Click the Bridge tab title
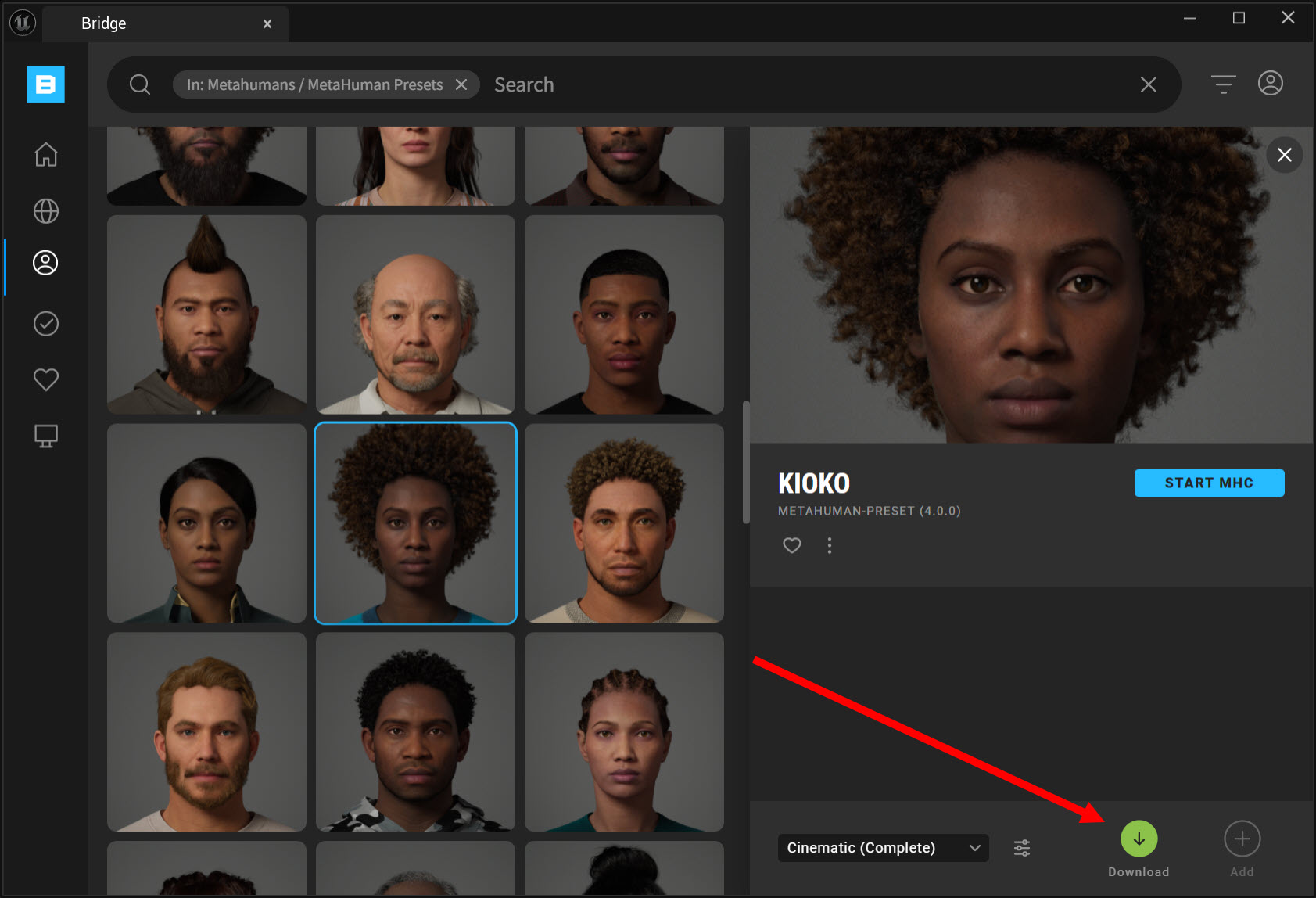The image size is (1316, 898). [104, 23]
